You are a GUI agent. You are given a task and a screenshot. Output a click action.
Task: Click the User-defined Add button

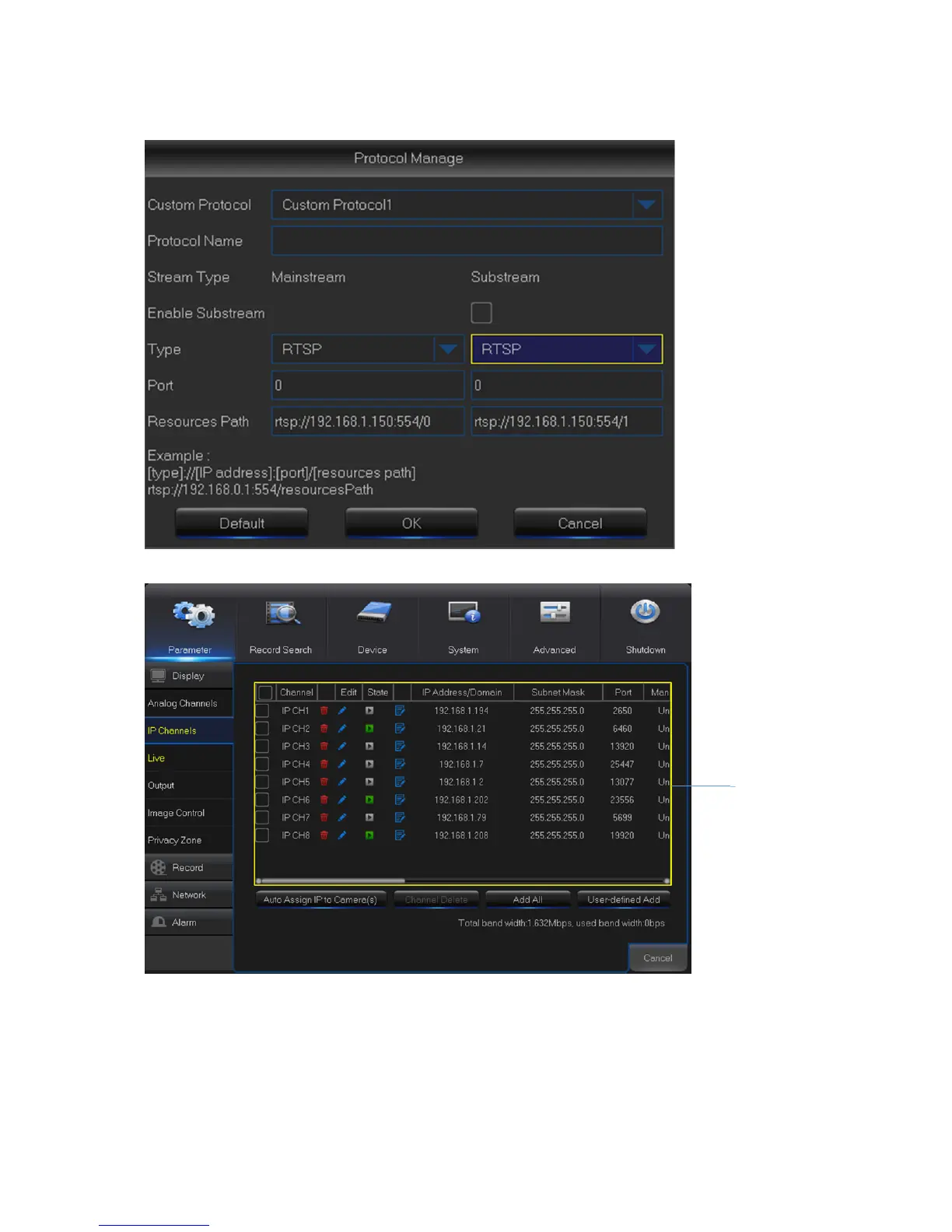pos(624,900)
